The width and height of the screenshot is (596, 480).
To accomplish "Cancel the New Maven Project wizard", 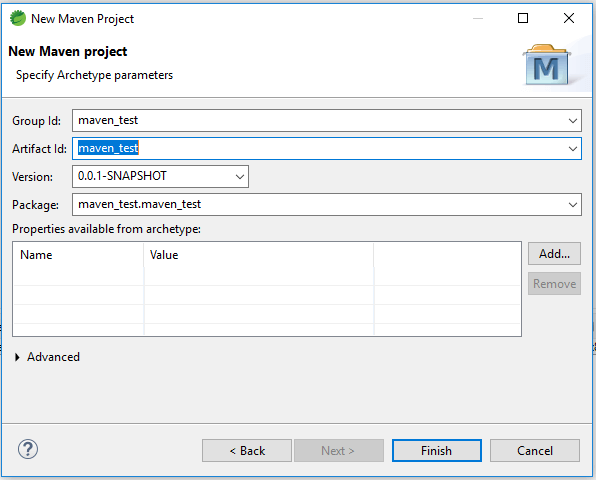I will tap(535, 451).
